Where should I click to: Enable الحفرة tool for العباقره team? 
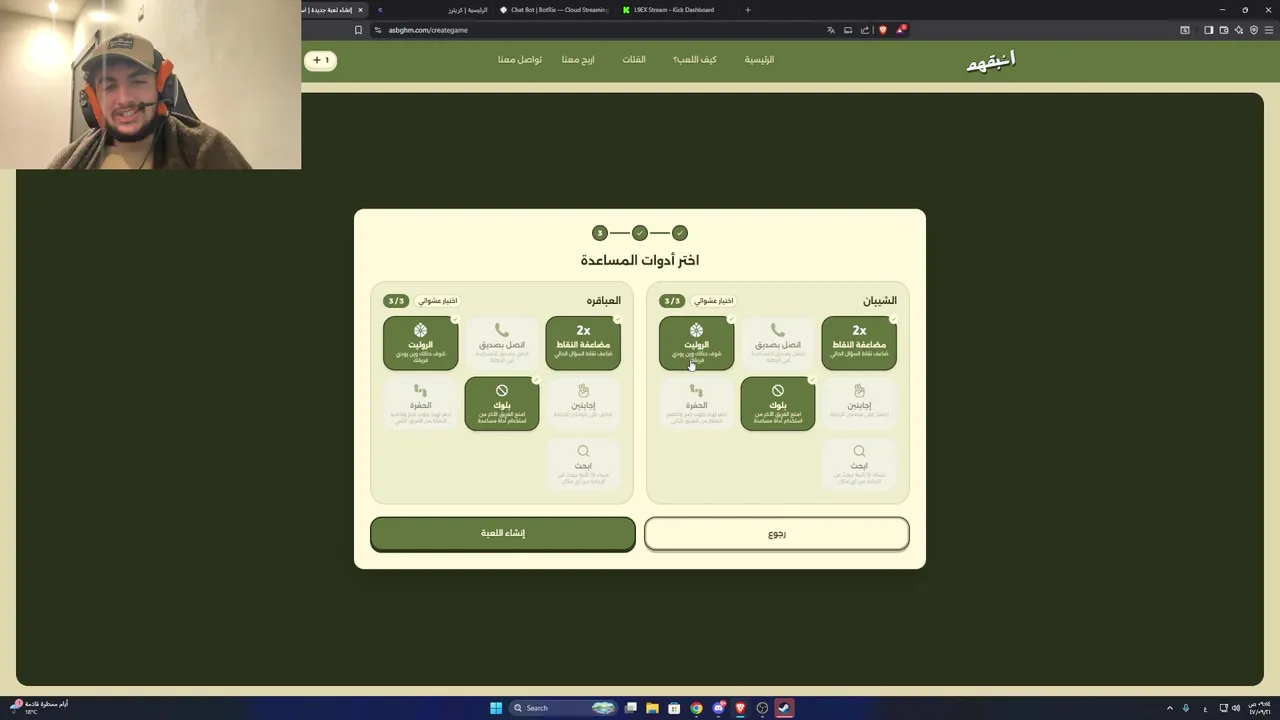421,404
